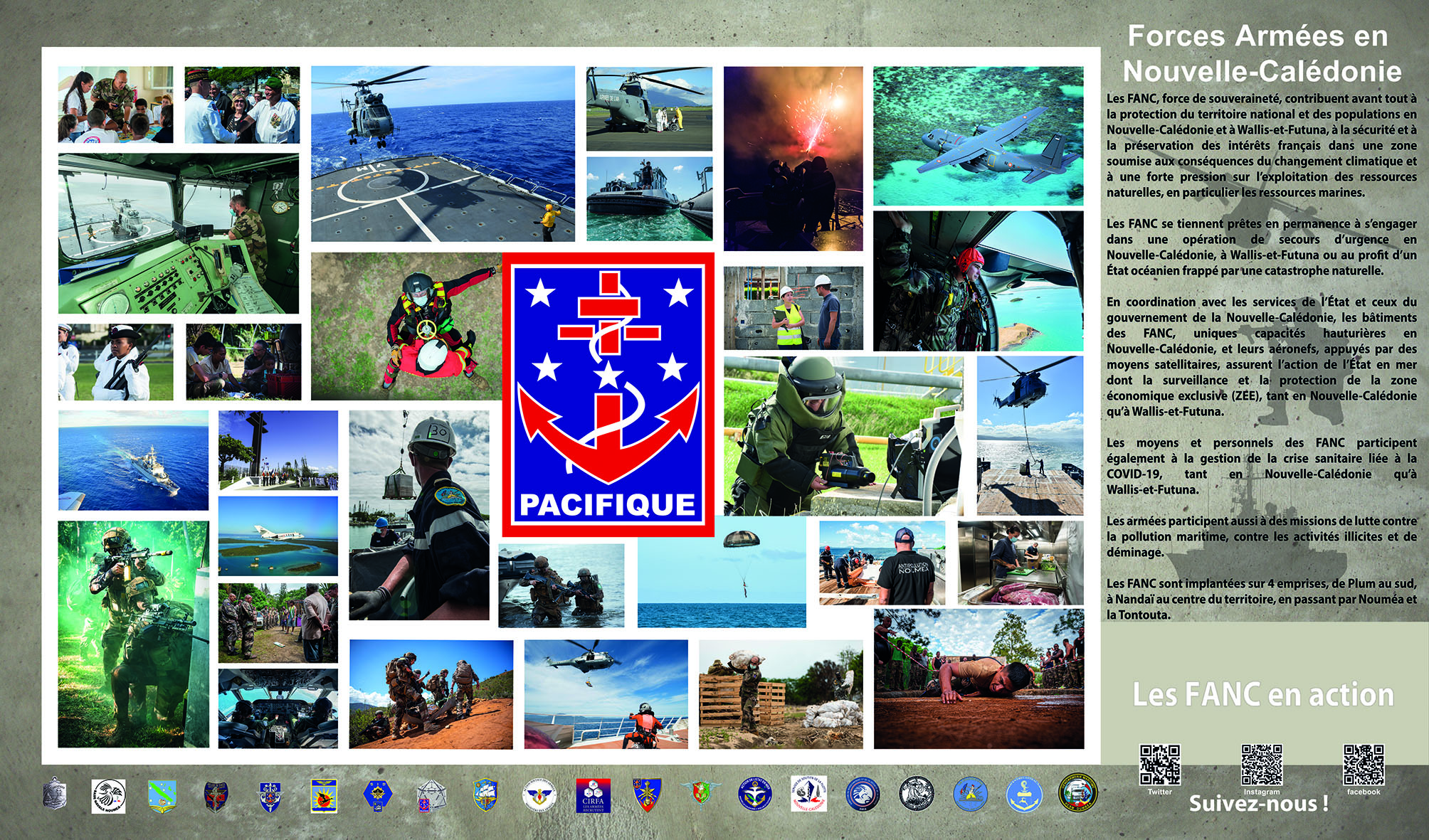Click the 'Les FANC en action' banner
This screenshot has width=1429, height=840.
tap(1263, 694)
